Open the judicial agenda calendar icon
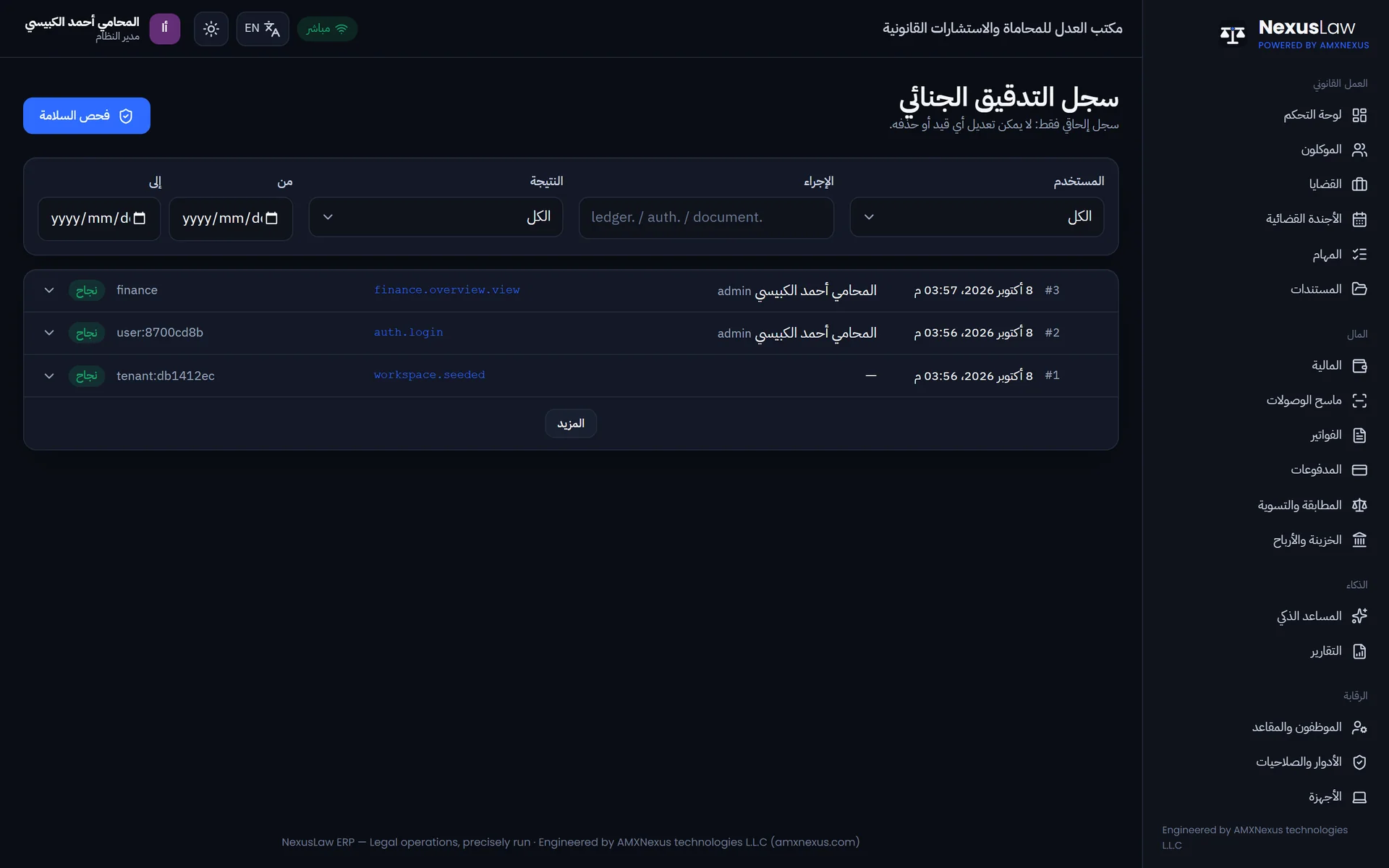The width and height of the screenshot is (1389, 868). point(1359,219)
